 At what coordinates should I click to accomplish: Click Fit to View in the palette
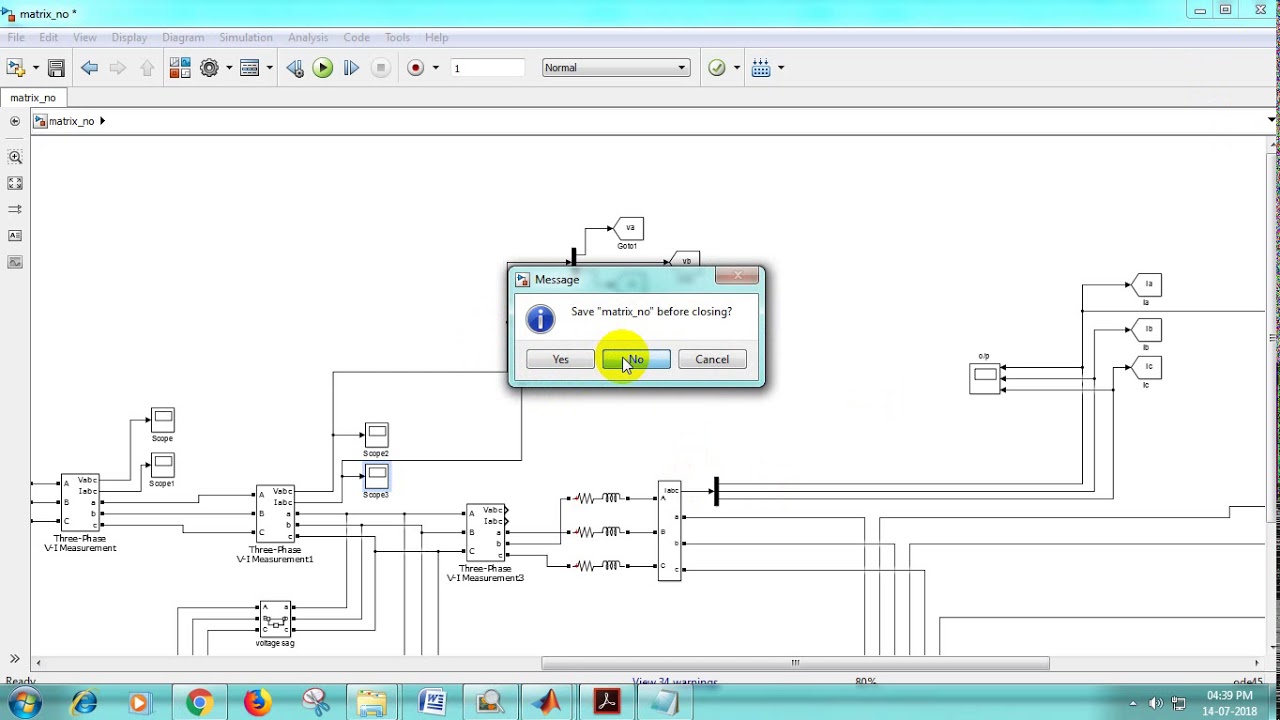(x=15, y=183)
